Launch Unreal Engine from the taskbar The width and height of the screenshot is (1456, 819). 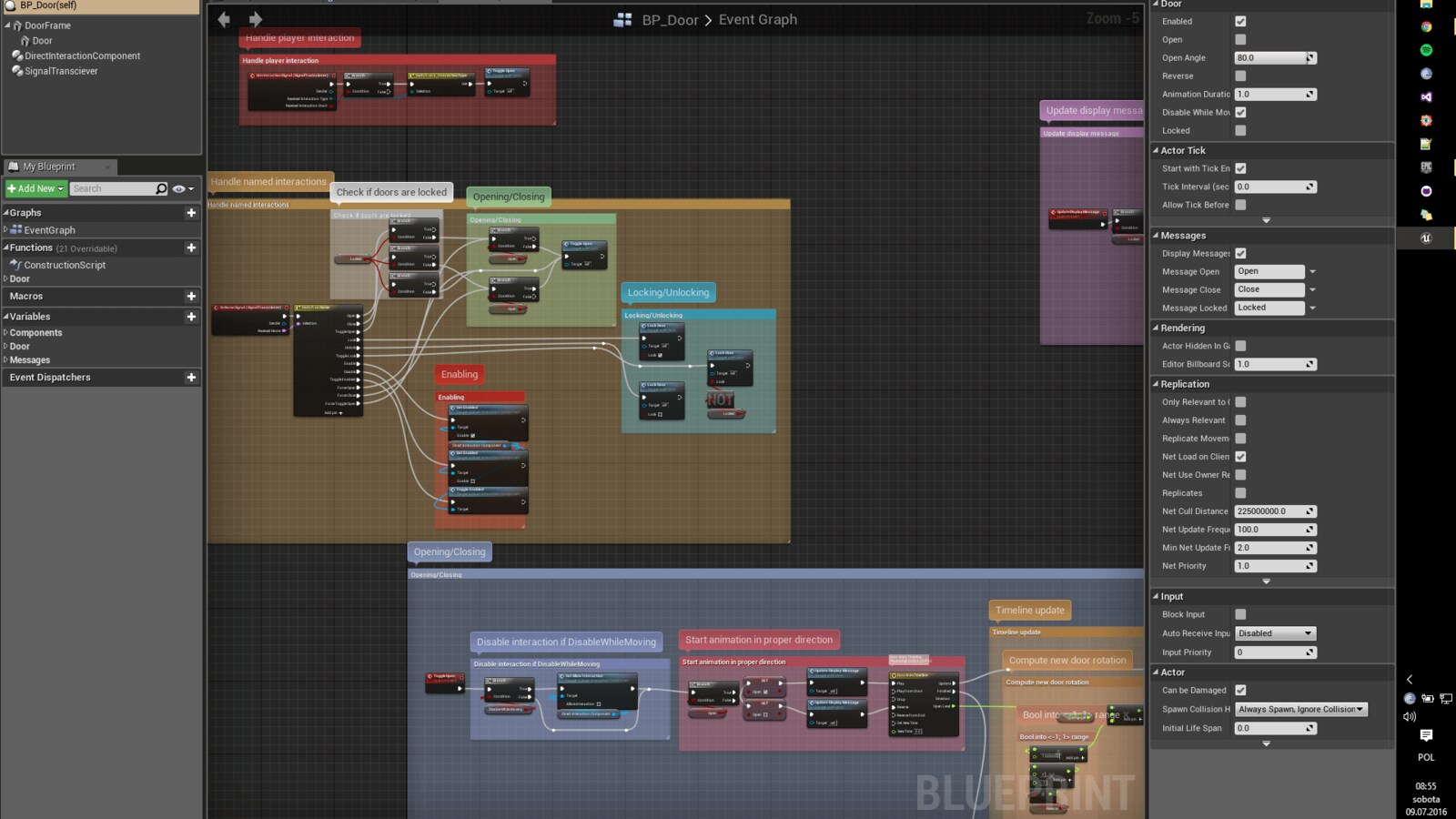tap(1426, 238)
